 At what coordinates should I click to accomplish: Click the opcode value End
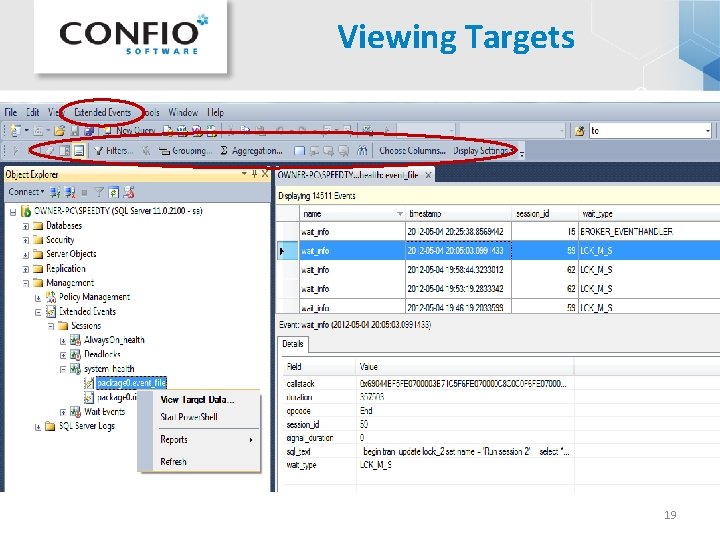(x=366, y=411)
